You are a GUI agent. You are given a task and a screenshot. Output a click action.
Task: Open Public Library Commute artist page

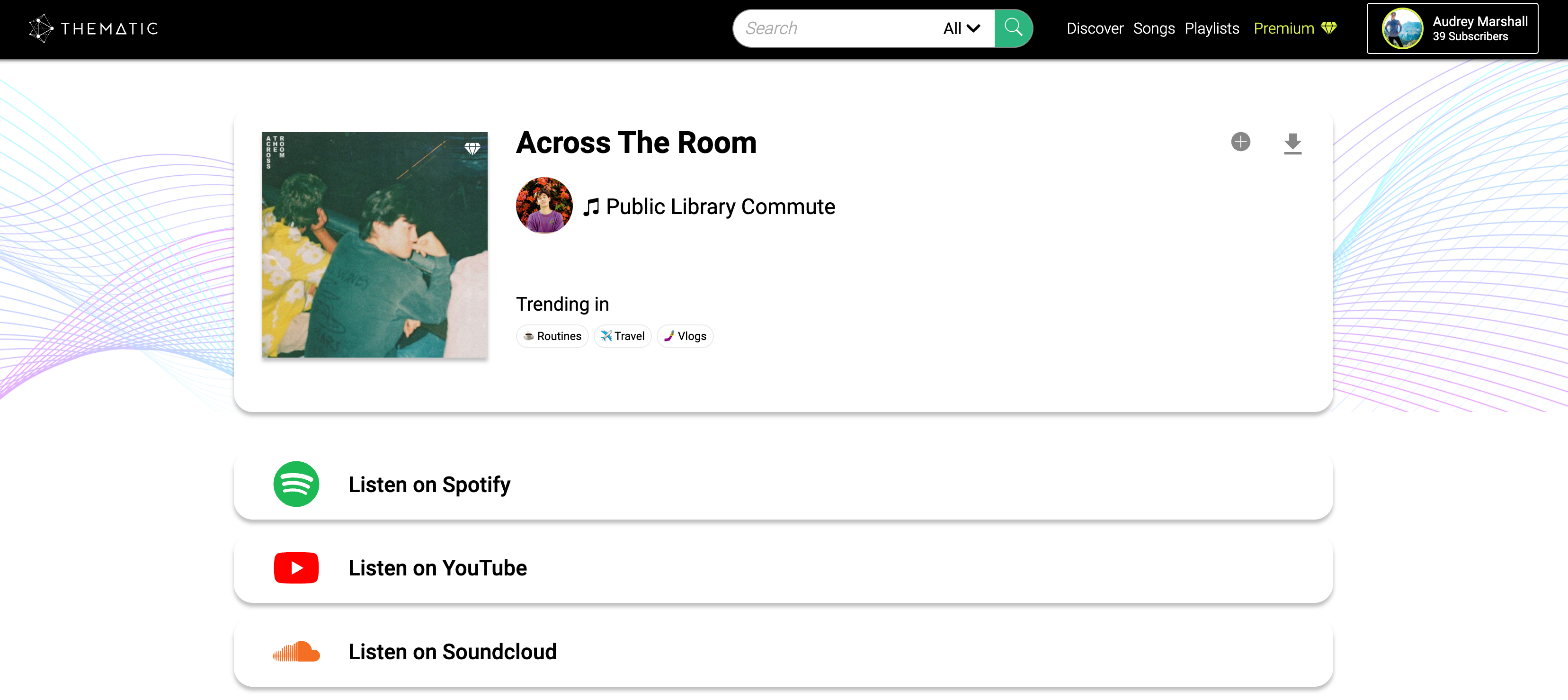pyautogui.click(x=720, y=206)
